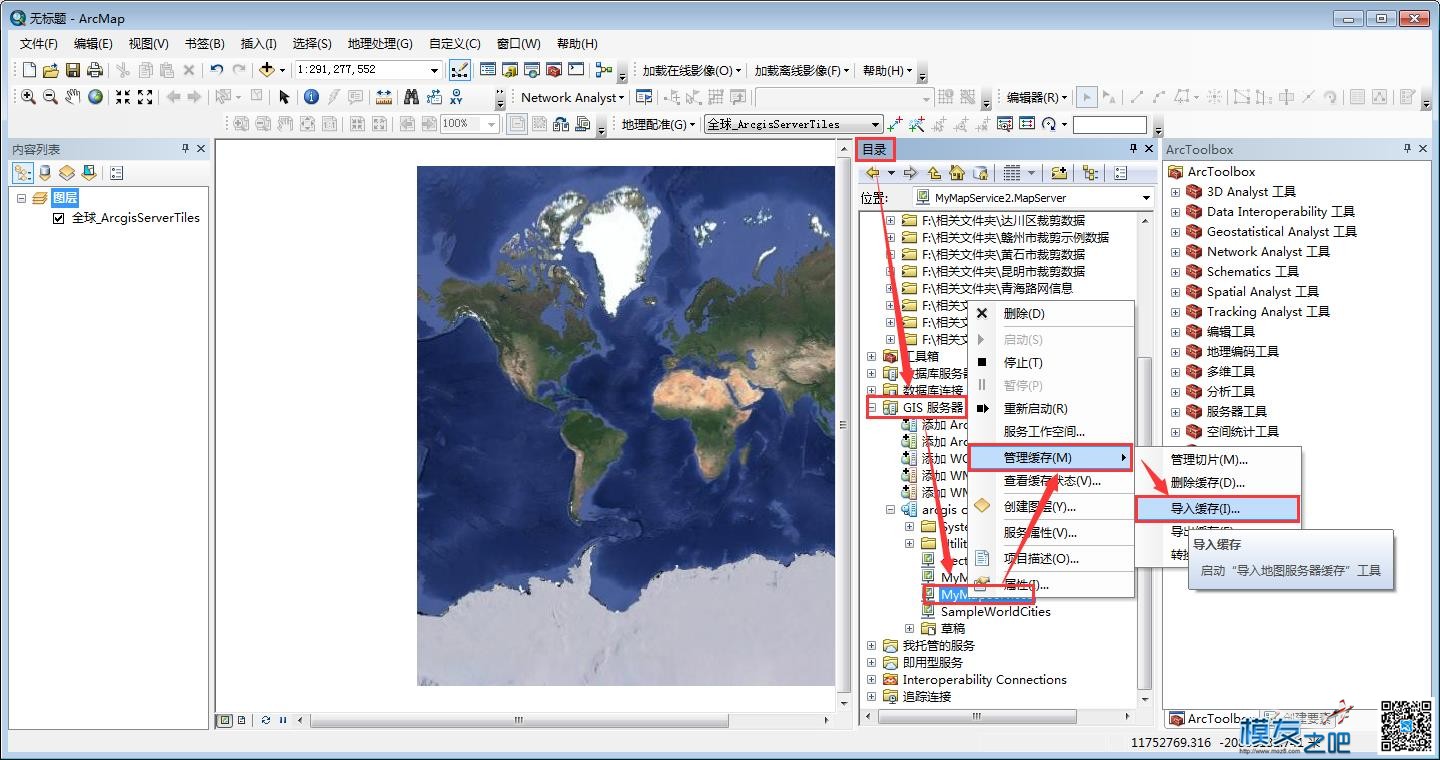Open the ArcToolbox window icon

pos(555,70)
